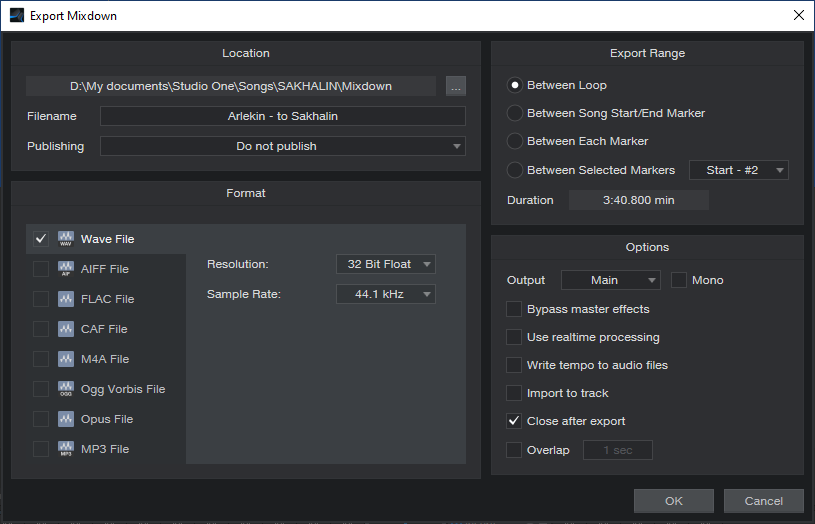This screenshot has height=524, width=815.
Task: Click the MP3 File format icon
Action: tap(66, 449)
